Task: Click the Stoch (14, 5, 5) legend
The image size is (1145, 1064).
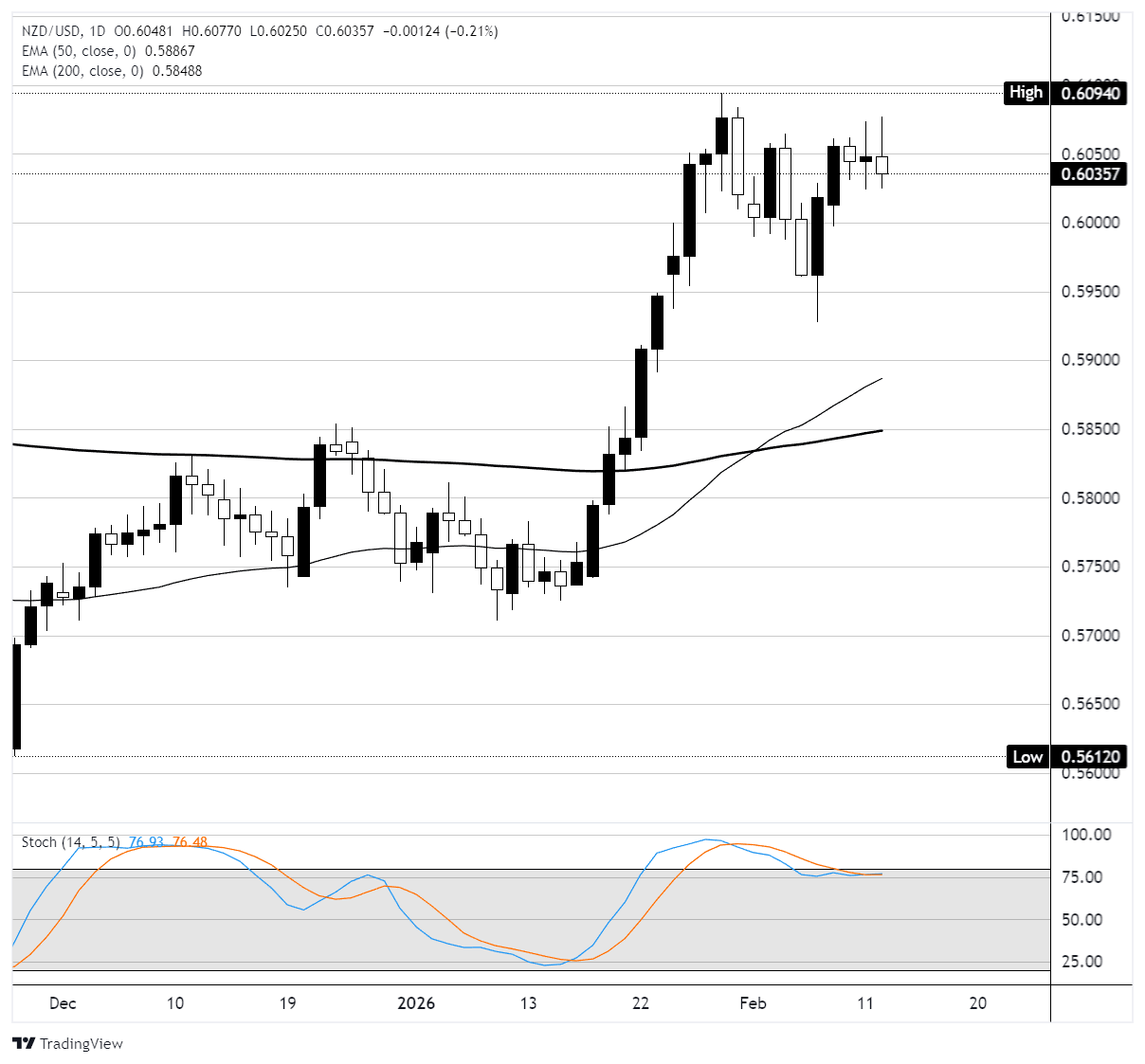Action: [x=71, y=842]
